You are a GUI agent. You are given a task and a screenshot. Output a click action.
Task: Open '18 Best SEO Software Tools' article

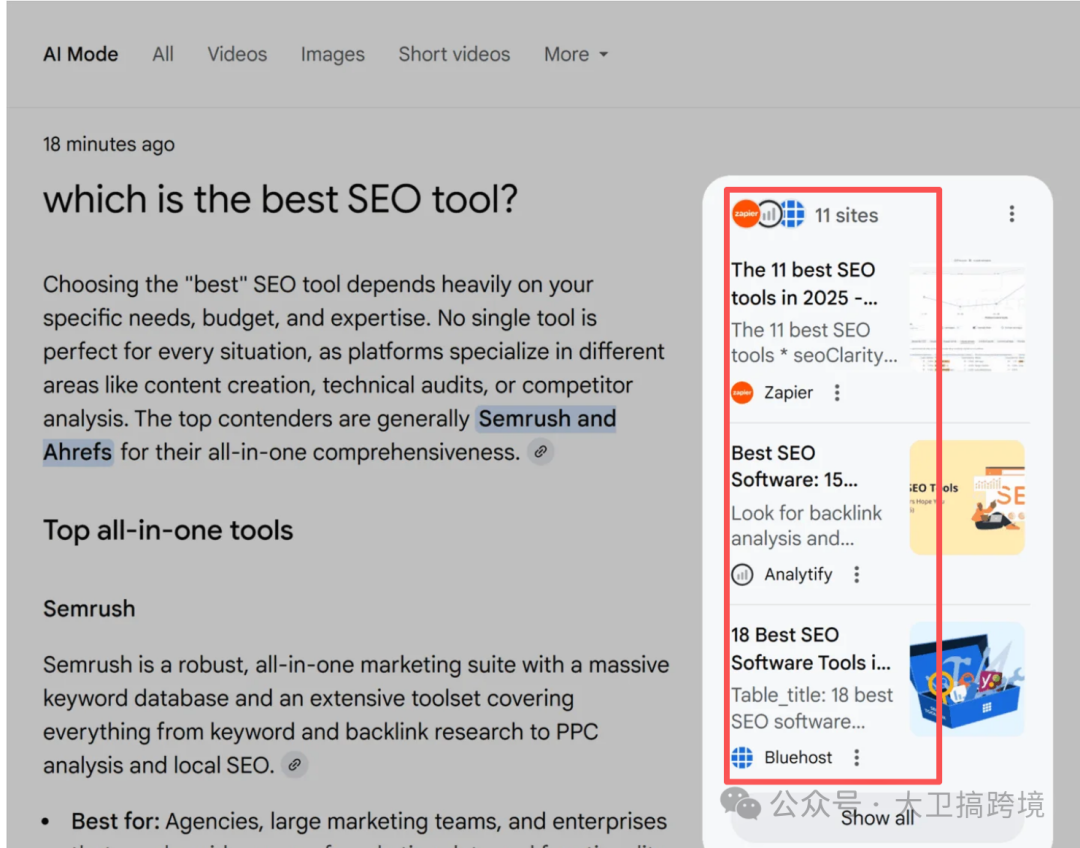811,649
